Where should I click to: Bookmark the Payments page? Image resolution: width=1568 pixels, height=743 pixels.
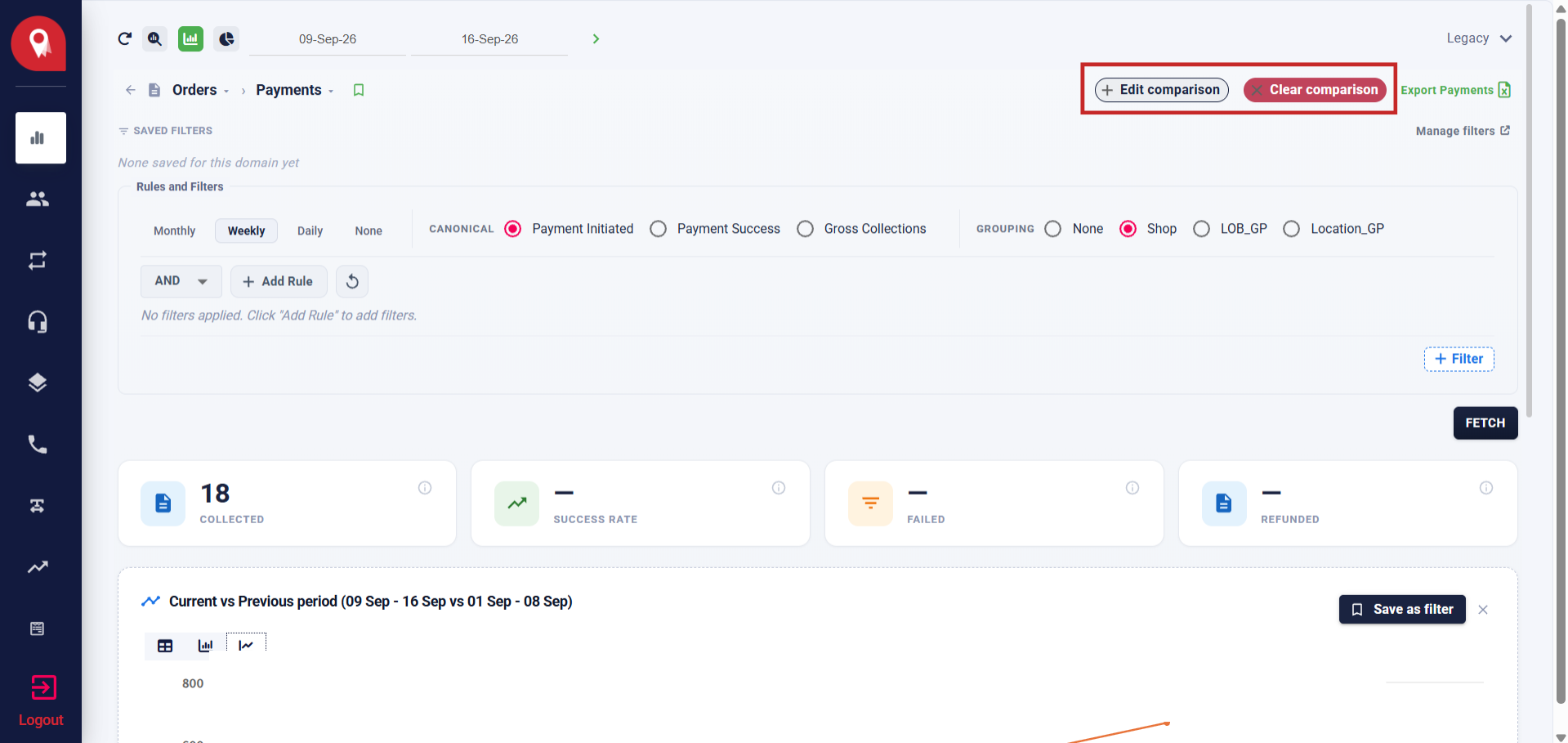click(359, 90)
